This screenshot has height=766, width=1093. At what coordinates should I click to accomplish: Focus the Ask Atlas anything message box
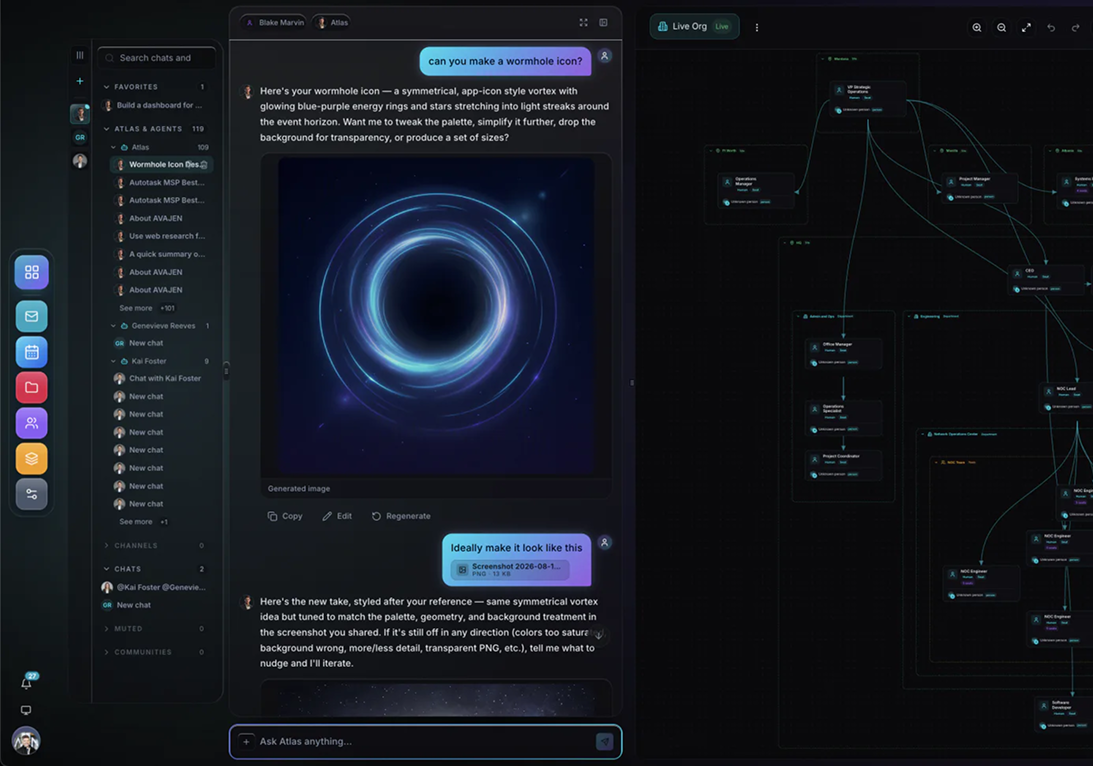[x=426, y=742]
